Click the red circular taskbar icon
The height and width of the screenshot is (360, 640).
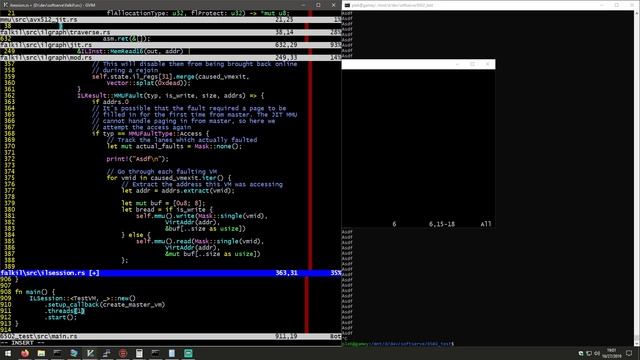coord(123,353)
